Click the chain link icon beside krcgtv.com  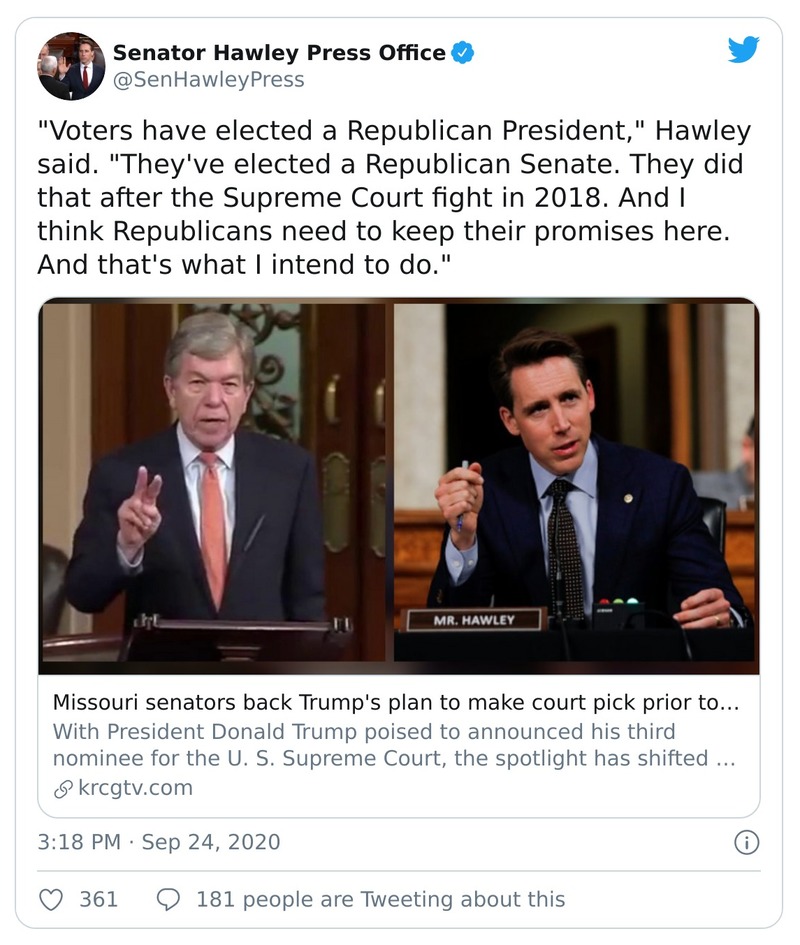point(63,788)
